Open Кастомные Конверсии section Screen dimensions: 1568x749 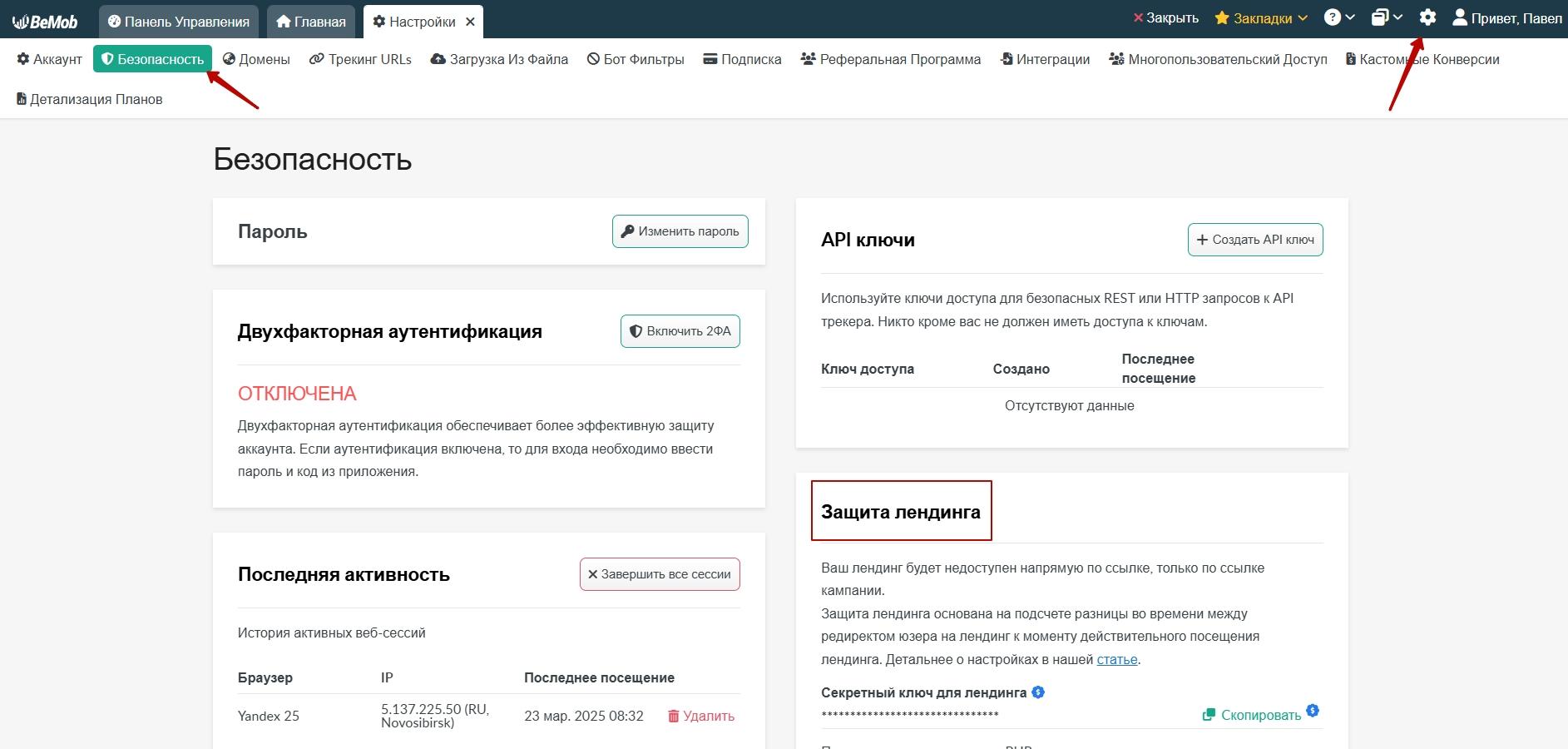(x=1422, y=59)
